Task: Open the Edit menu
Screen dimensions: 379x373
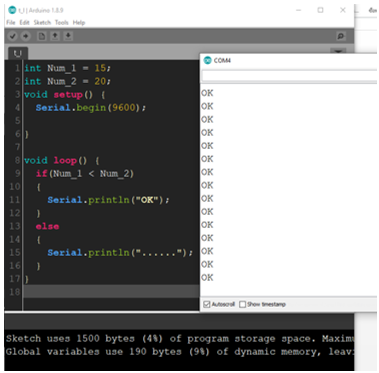Action: (x=24, y=23)
